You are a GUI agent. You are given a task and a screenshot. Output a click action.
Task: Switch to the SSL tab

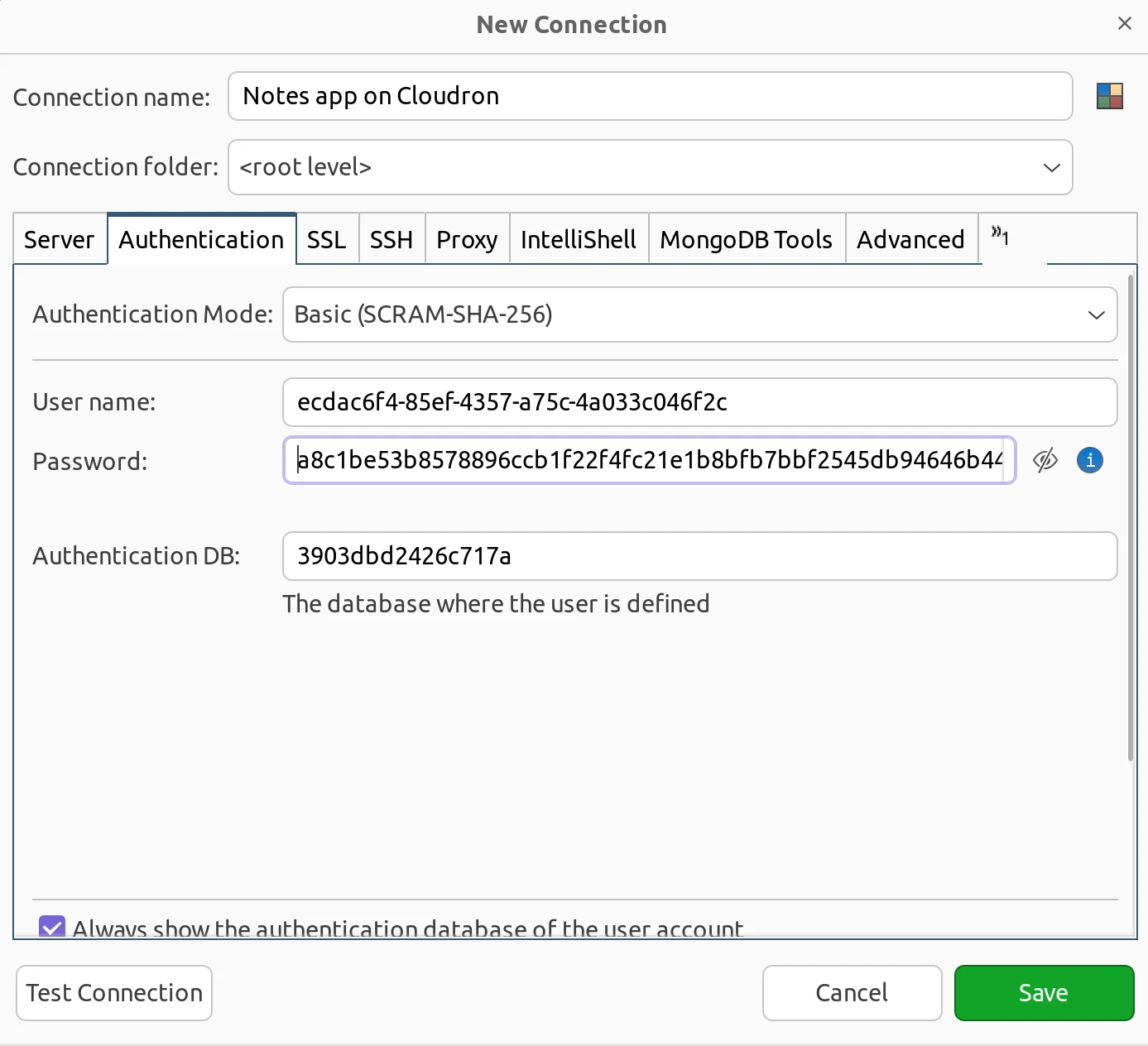pyautogui.click(x=327, y=239)
